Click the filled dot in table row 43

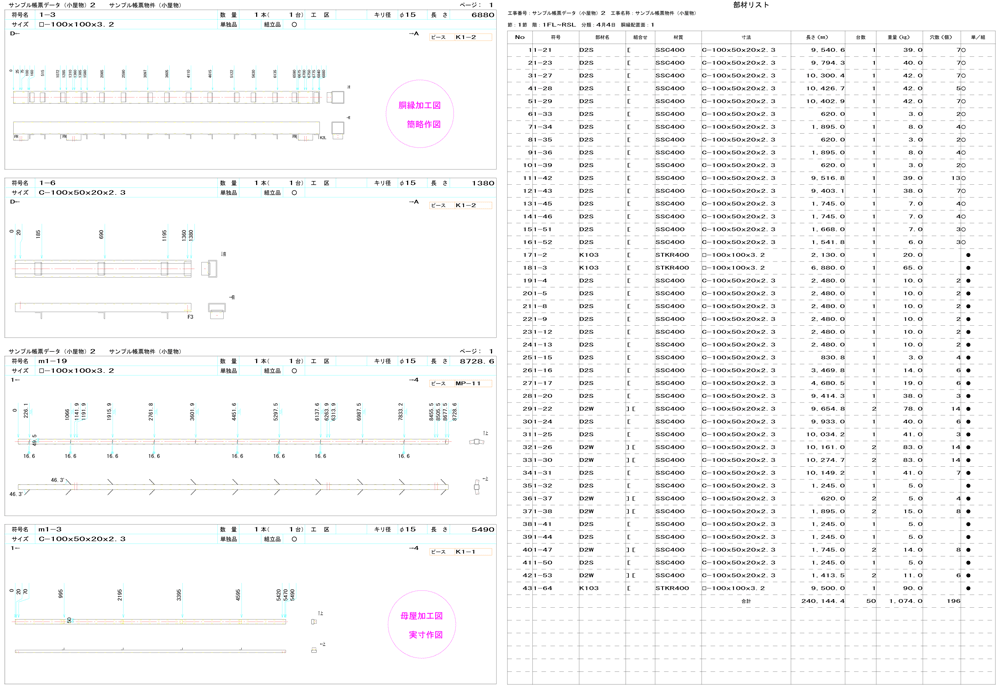968,588
